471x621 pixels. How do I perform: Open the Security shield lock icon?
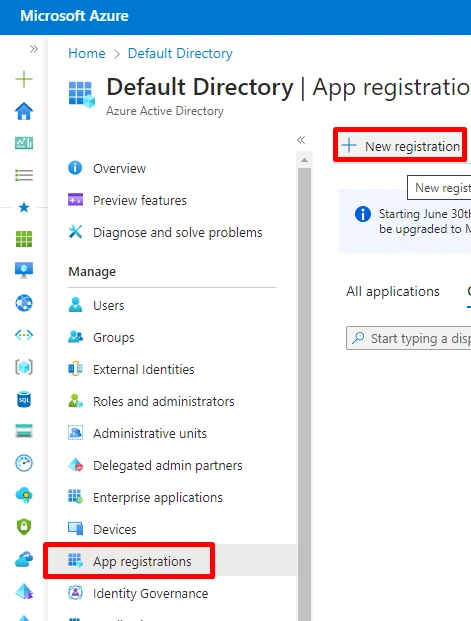pyautogui.click(x=24, y=527)
